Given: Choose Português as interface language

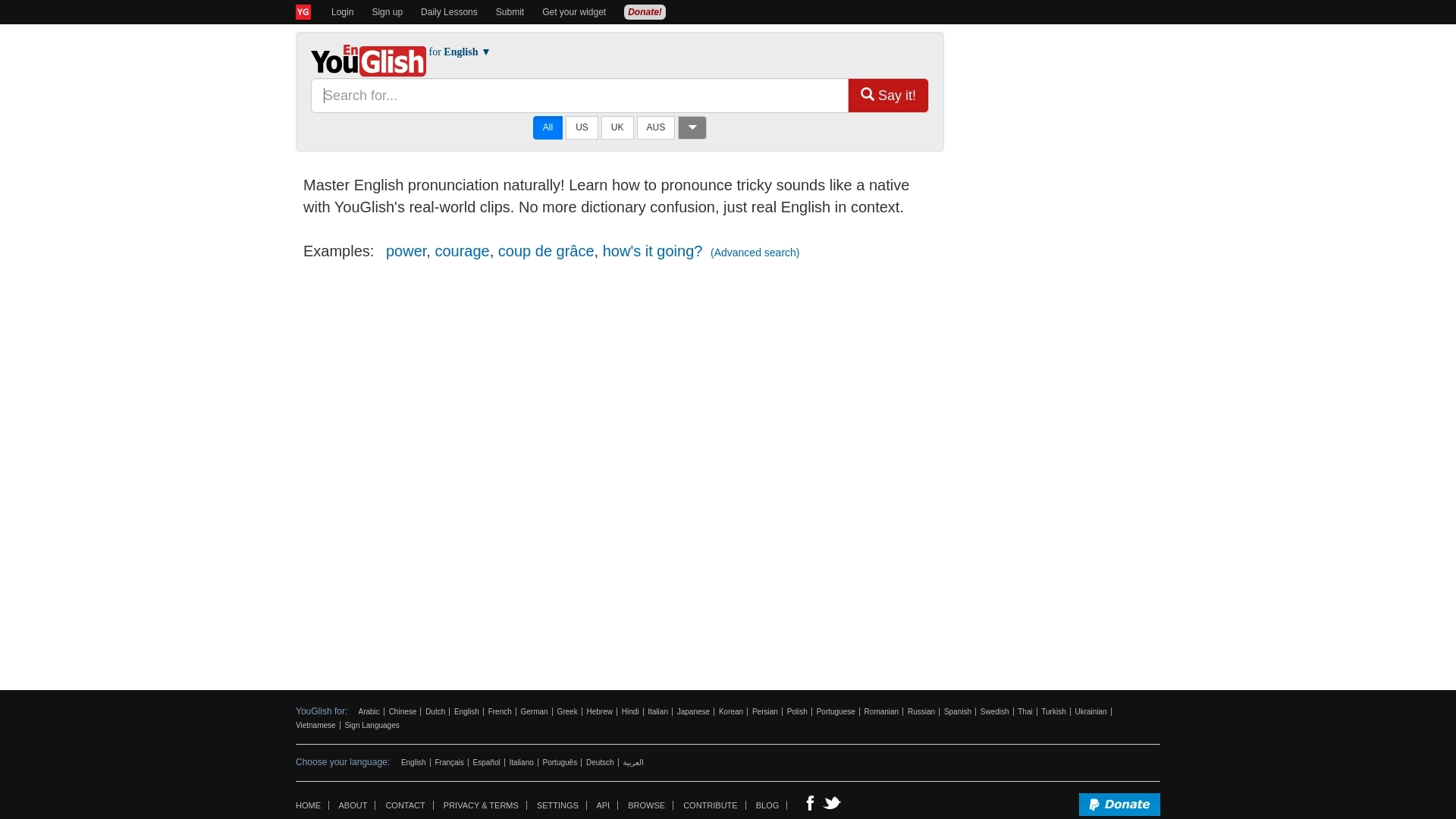Looking at the screenshot, I should click(560, 763).
